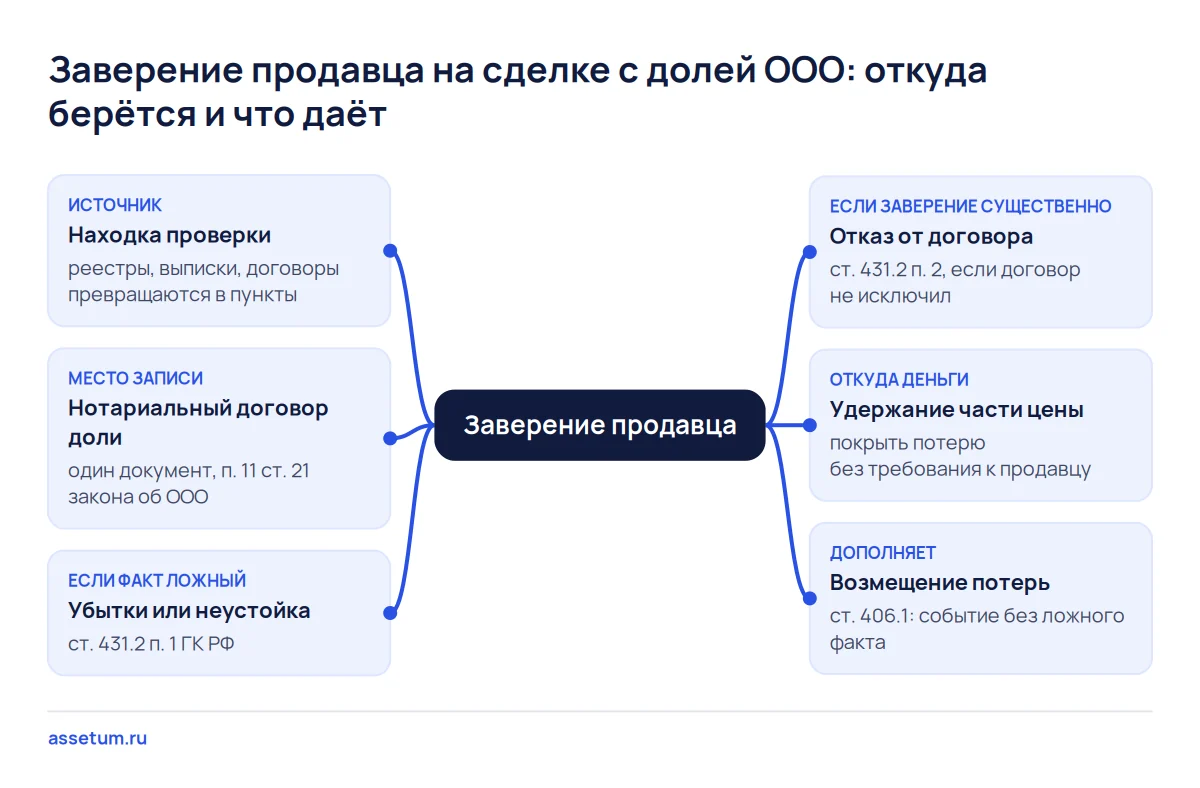This screenshot has height=788, width=1200.
Task: Click the connector dot beside 'Убытки или неустойка' card
Action: coord(390,612)
